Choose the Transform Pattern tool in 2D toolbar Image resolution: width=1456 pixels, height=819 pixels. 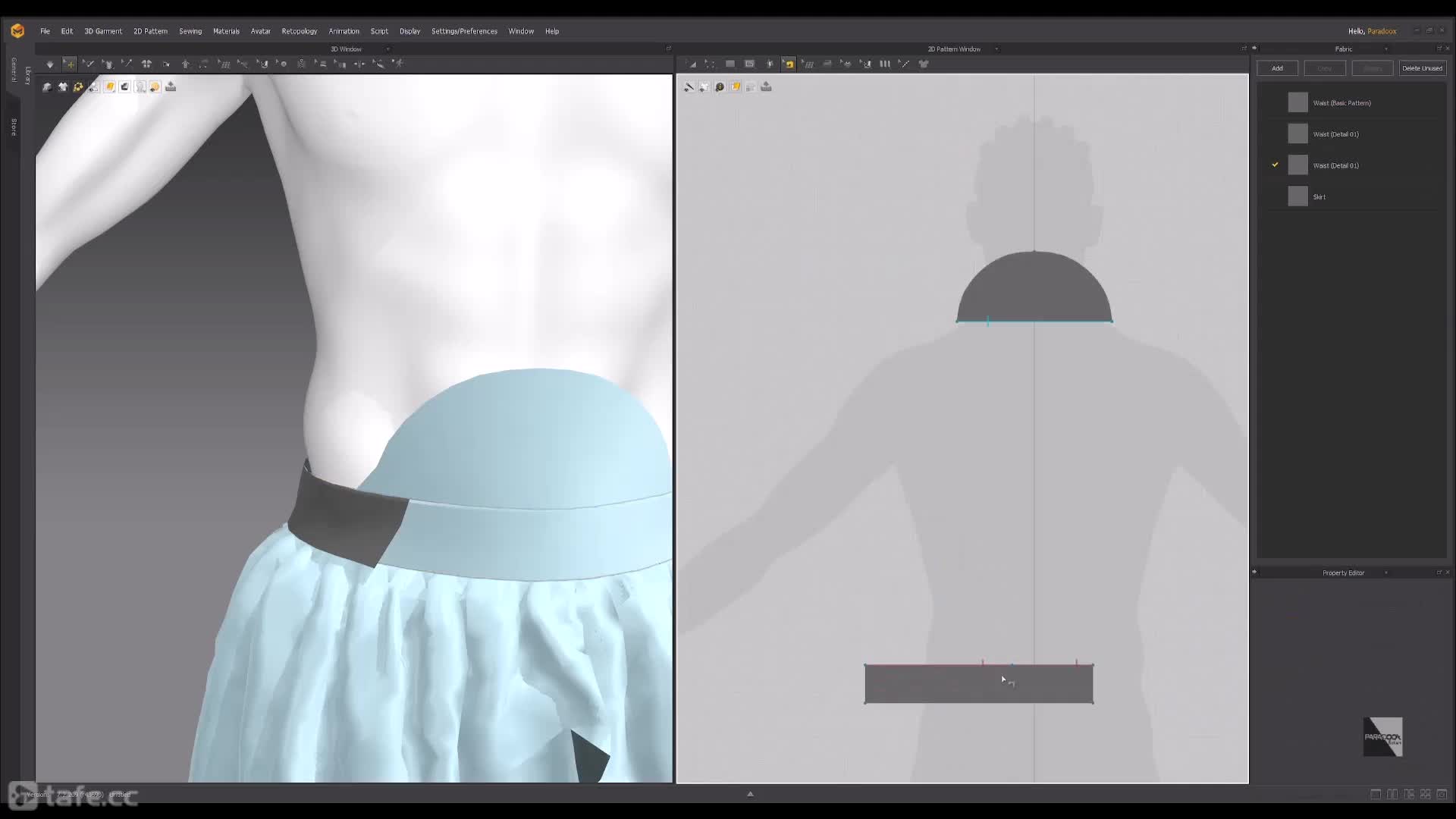tap(710, 64)
